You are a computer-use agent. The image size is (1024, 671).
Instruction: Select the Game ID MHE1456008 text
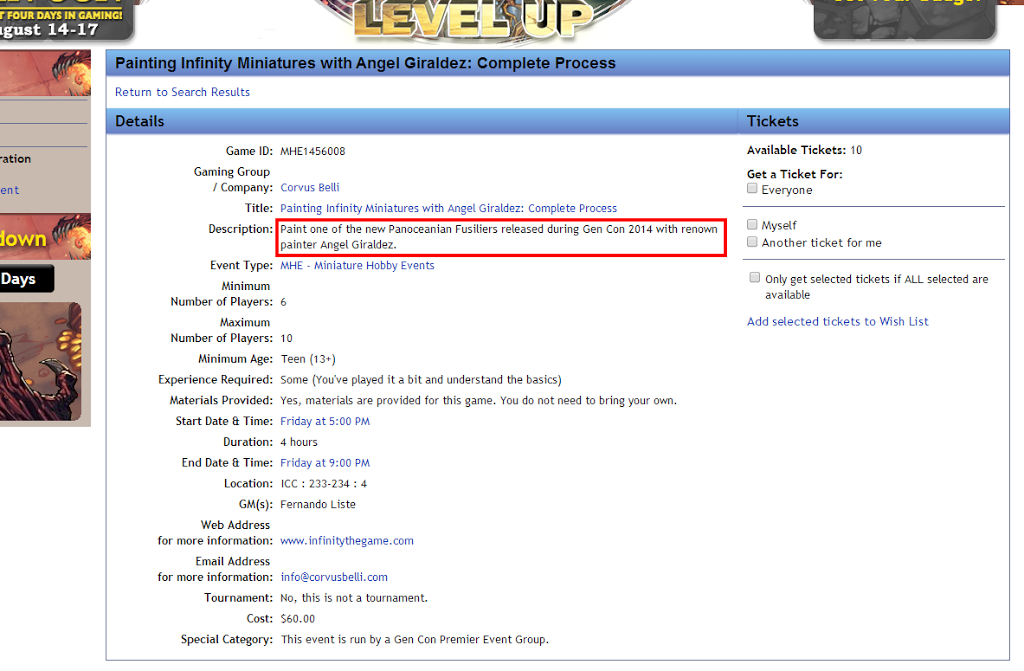coord(313,152)
